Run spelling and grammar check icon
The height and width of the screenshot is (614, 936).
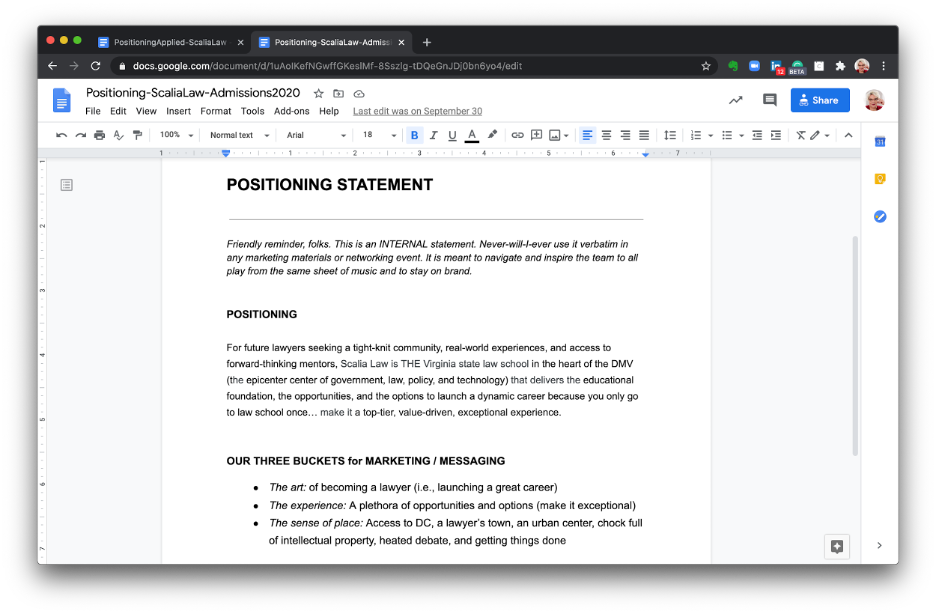(x=119, y=135)
